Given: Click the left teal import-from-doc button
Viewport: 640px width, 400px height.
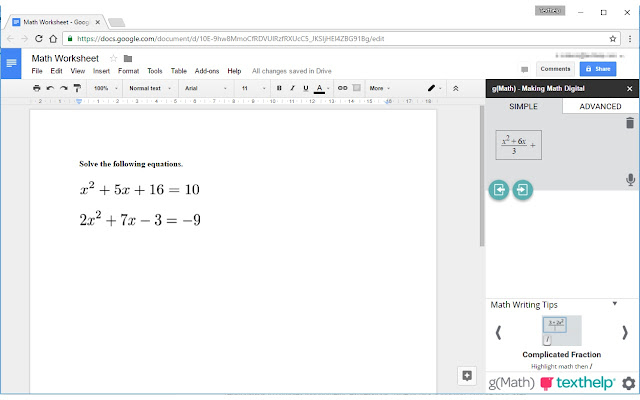Looking at the screenshot, I should (x=499, y=189).
